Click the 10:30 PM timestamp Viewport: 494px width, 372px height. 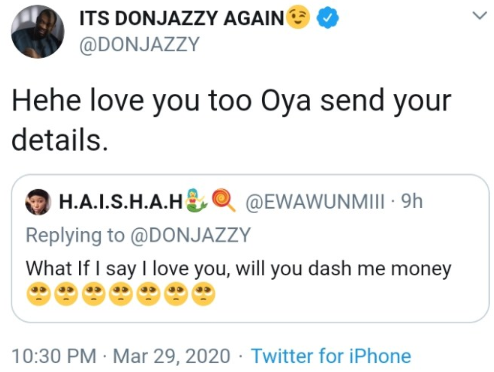54,356
